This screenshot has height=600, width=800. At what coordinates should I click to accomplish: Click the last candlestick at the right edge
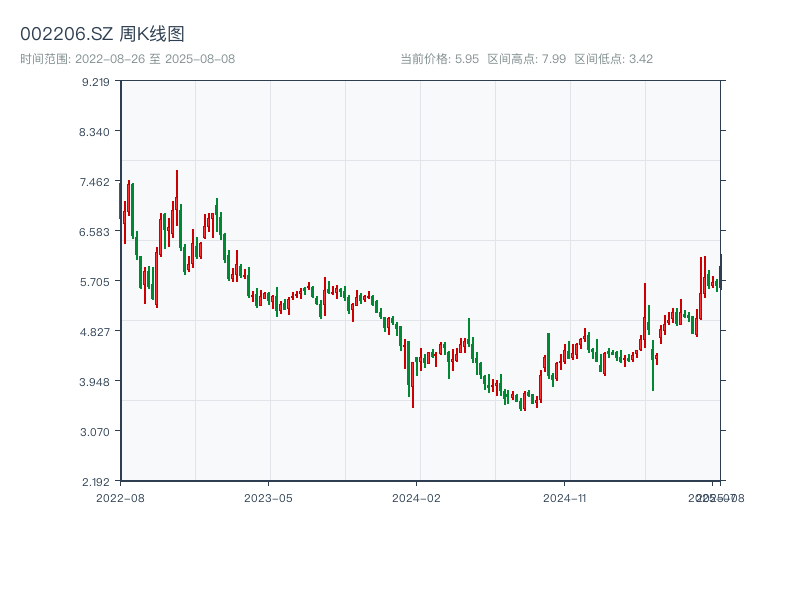coord(720,268)
